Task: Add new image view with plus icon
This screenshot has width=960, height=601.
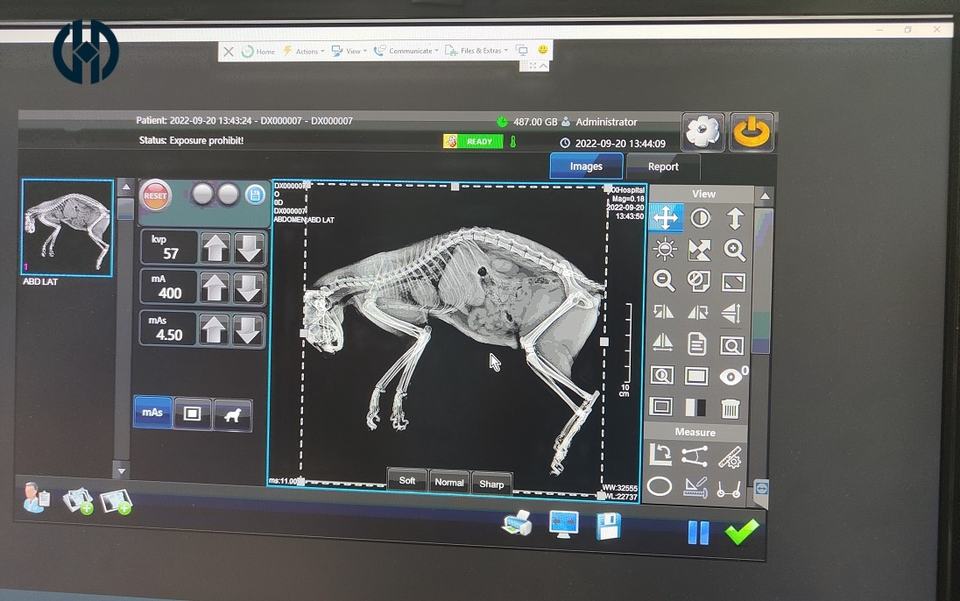Action: pyautogui.click(x=116, y=501)
